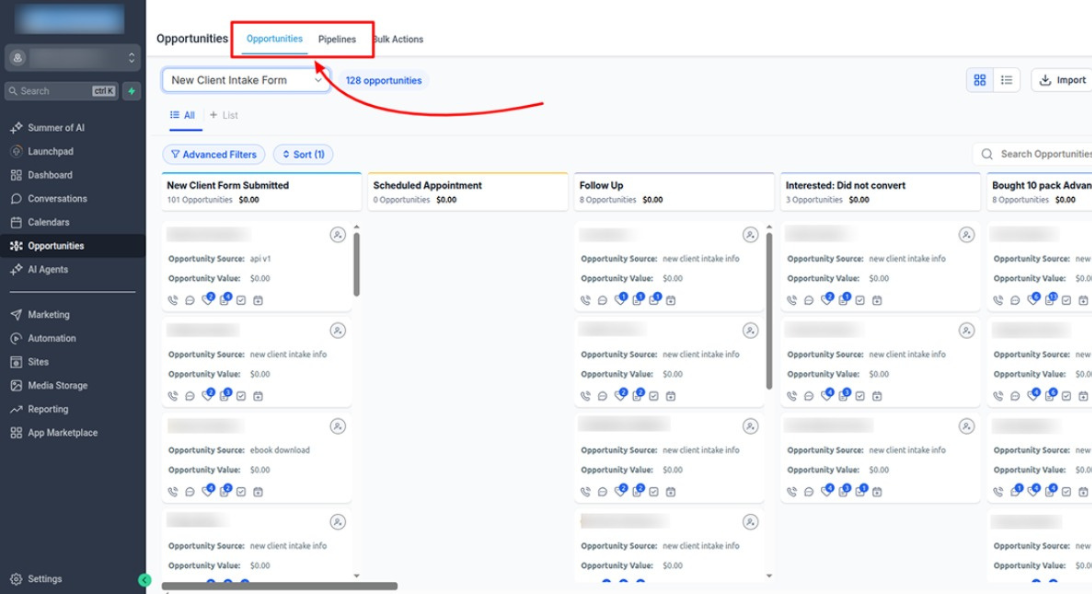Switch to list view icon
1092x594 pixels.
(1006, 80)
